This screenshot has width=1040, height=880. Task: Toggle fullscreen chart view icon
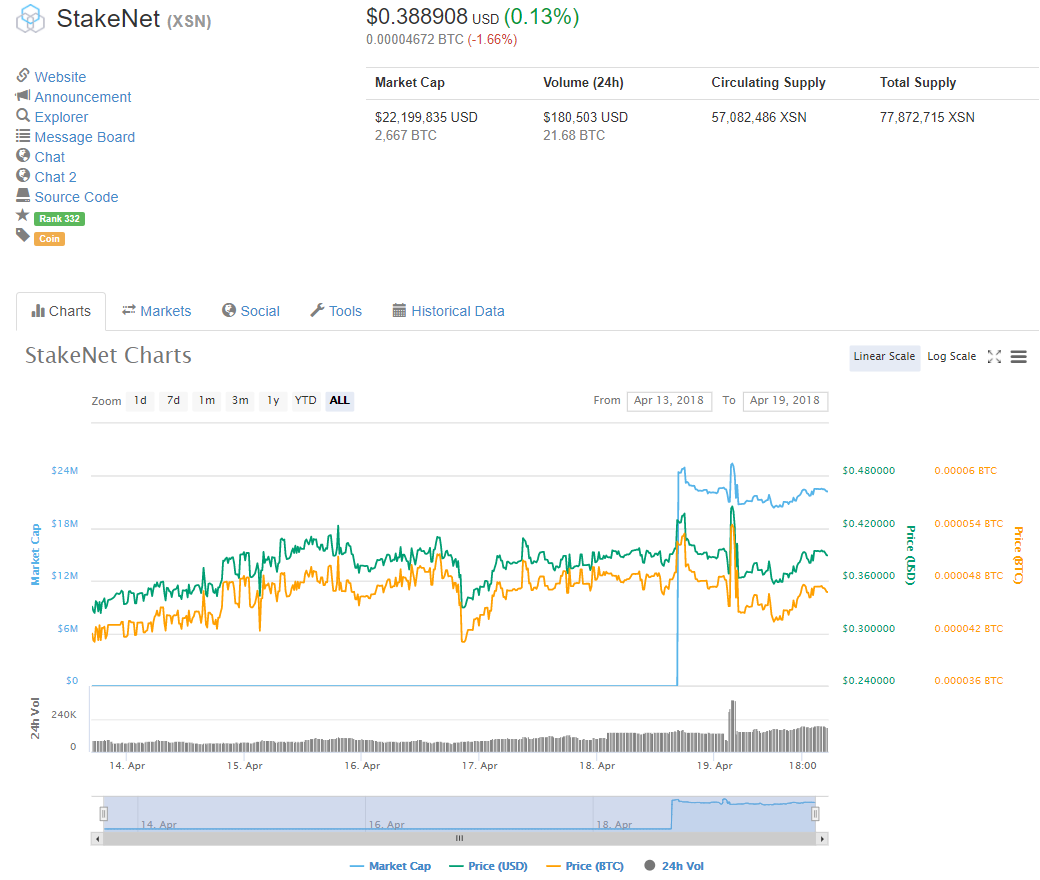pos(994,357)
